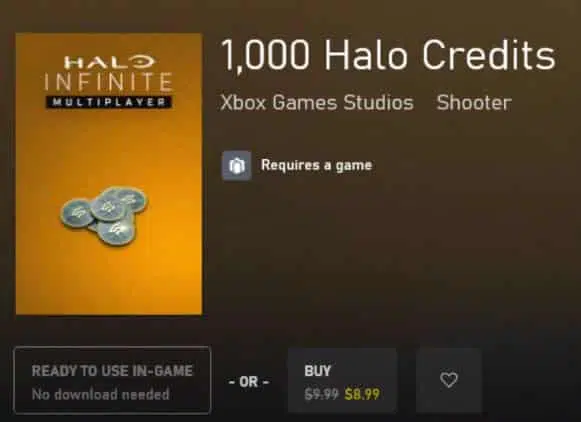
Task: Click the Multiplayer badge on cover art
Action: click(x=108, y=102)
